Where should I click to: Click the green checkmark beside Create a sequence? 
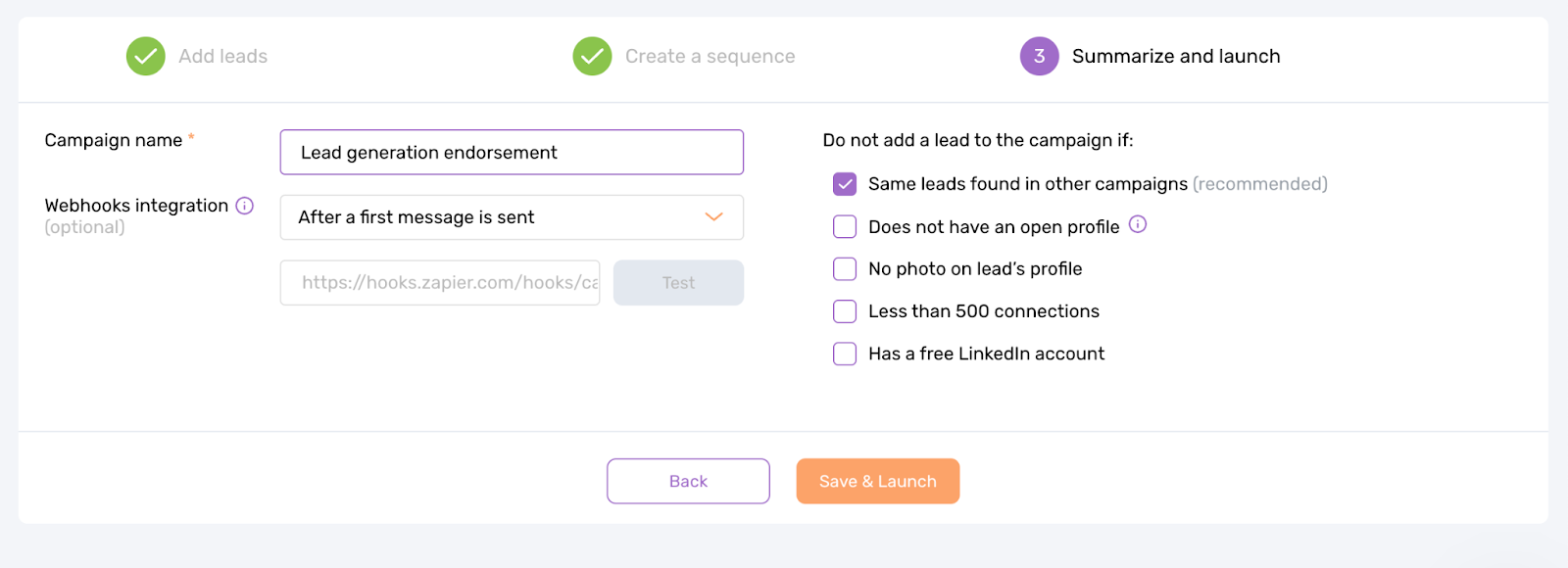pos(592,56)
